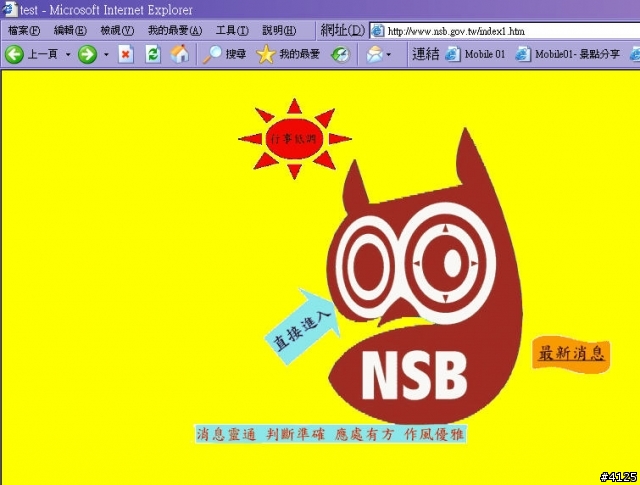Open the 工具(T) menu

pos(232,31)
